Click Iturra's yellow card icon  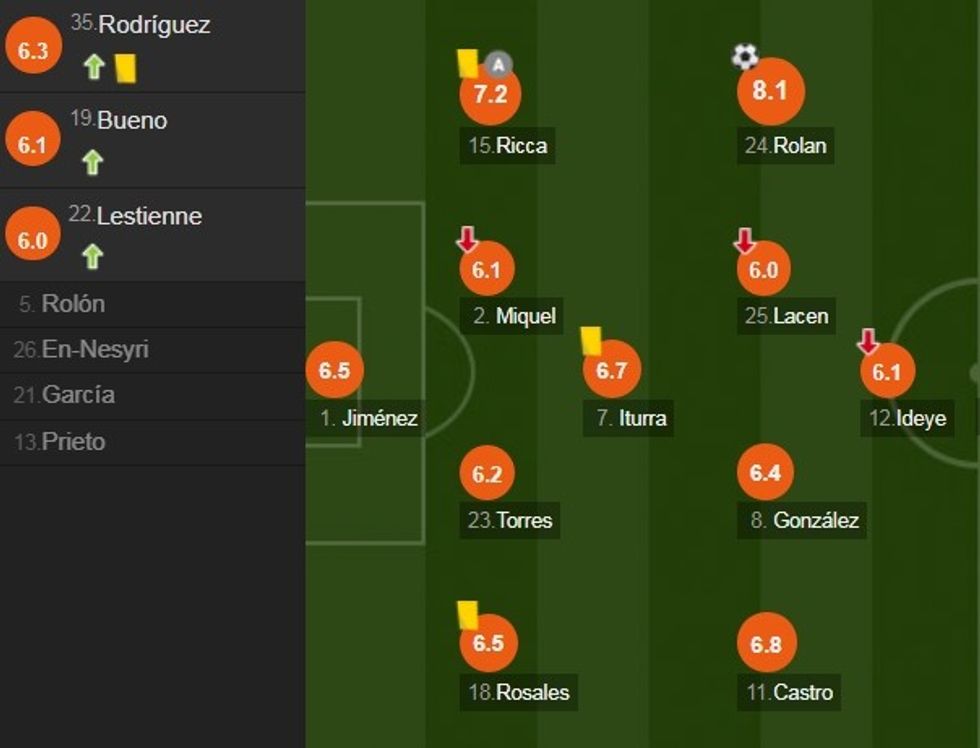pyautogui.click(x=590, y=341)
